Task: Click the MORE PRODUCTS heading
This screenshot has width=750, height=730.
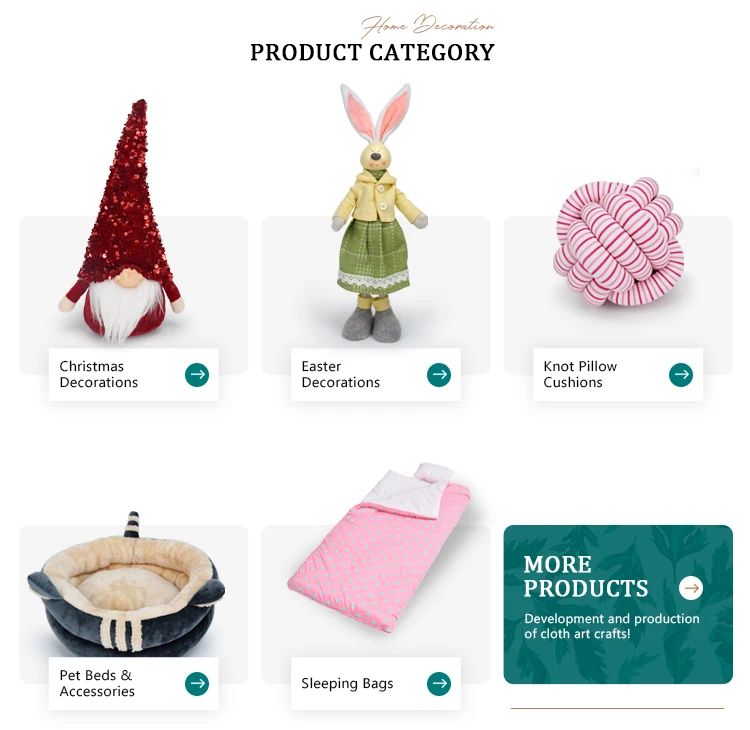Action: [585, 576]
